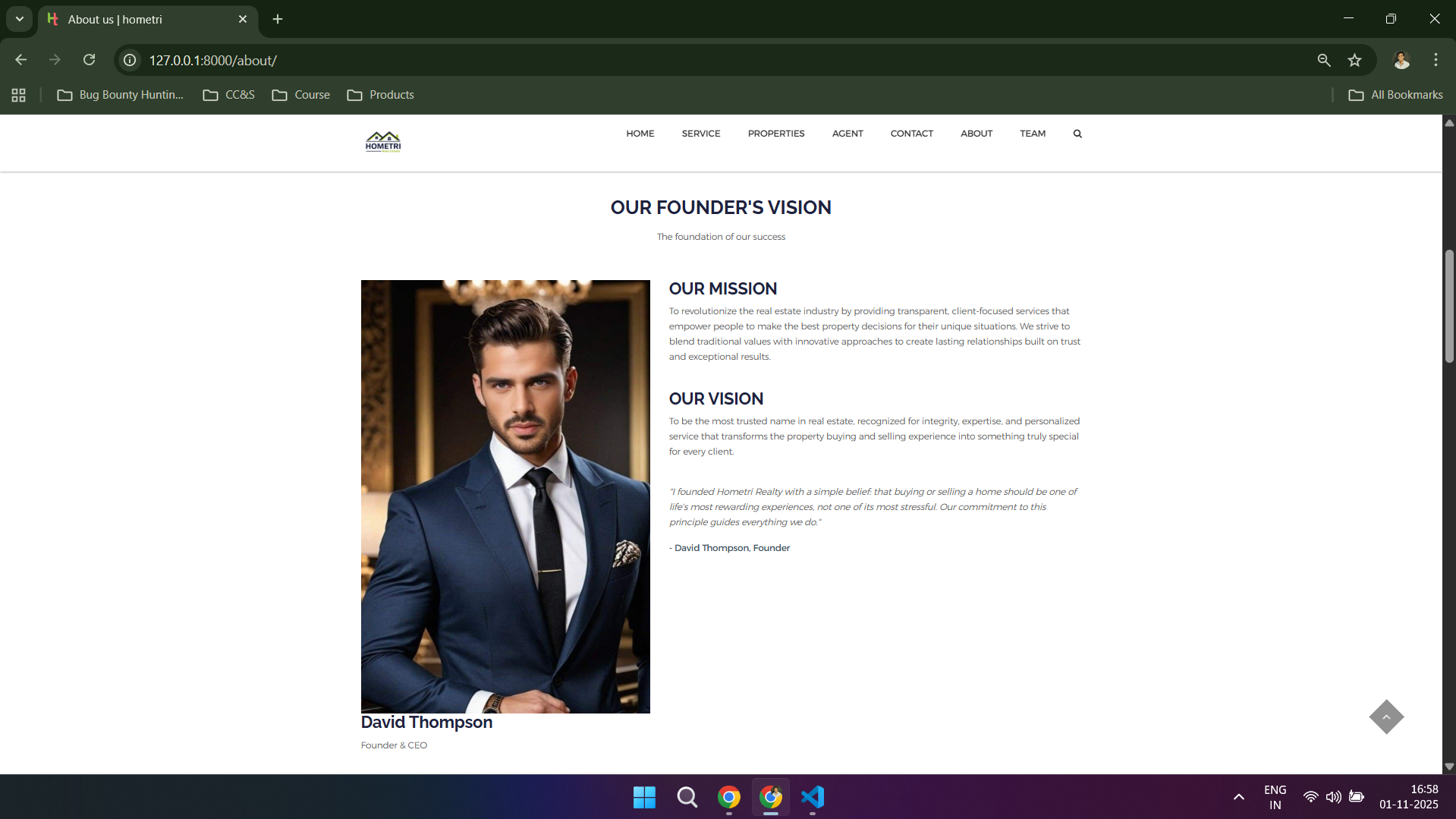The width and height of the screenshot is (1456, 819).
Task: Open the PROPERTIES nav item
Action: point(775,134)
